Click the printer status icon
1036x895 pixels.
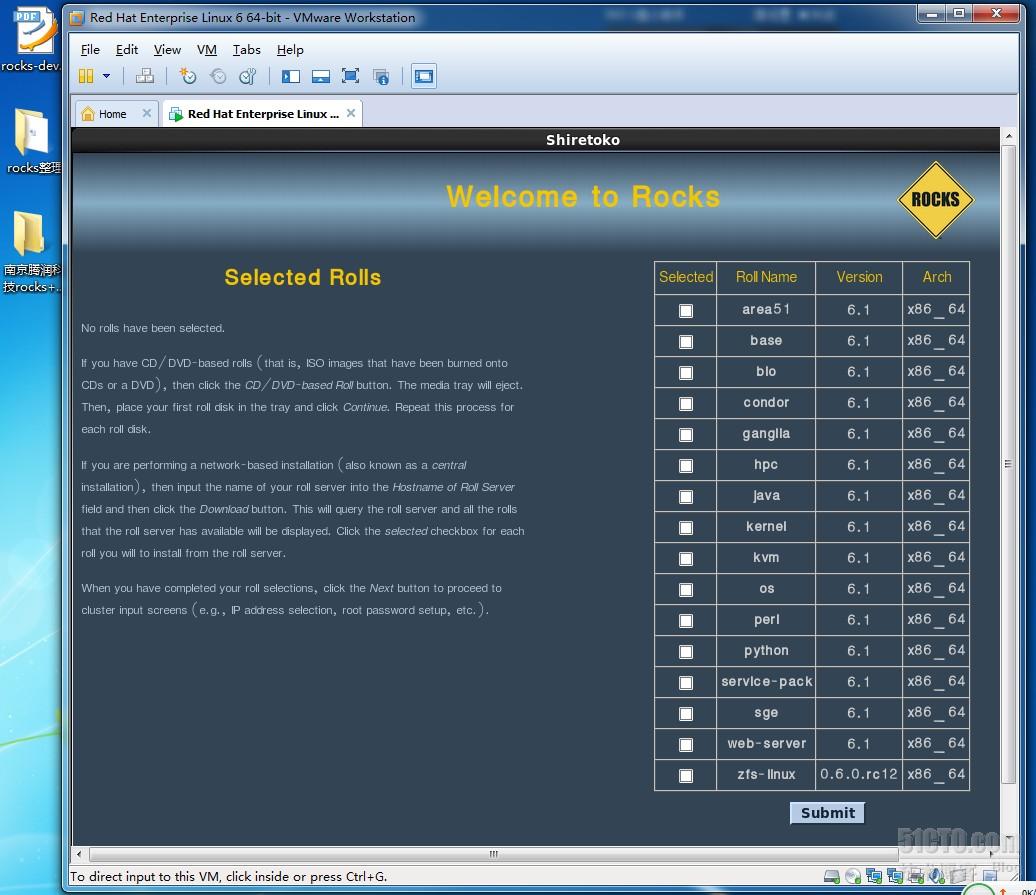pos(916,877)
